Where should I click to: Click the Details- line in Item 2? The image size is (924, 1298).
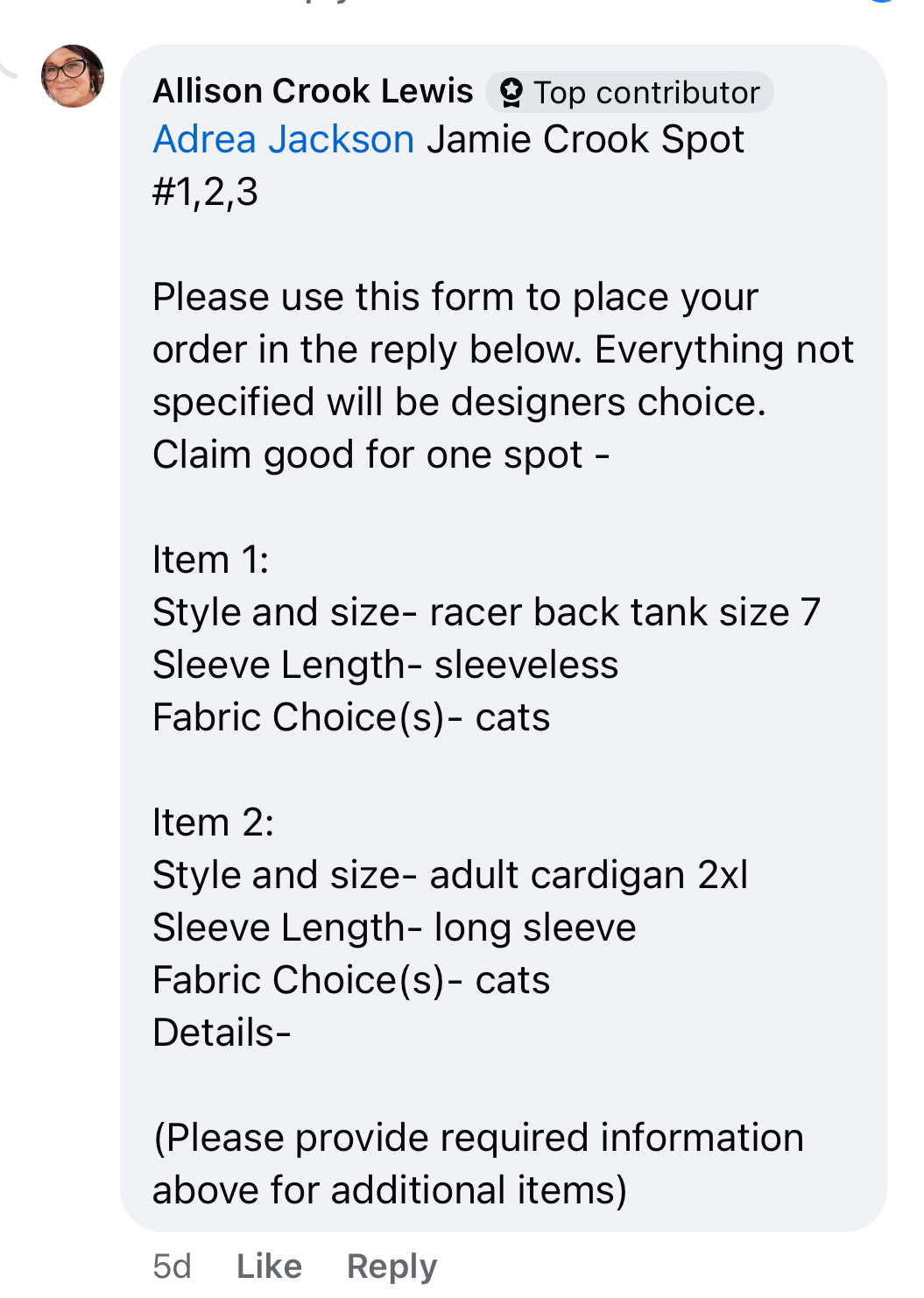tap(222, 1033)
